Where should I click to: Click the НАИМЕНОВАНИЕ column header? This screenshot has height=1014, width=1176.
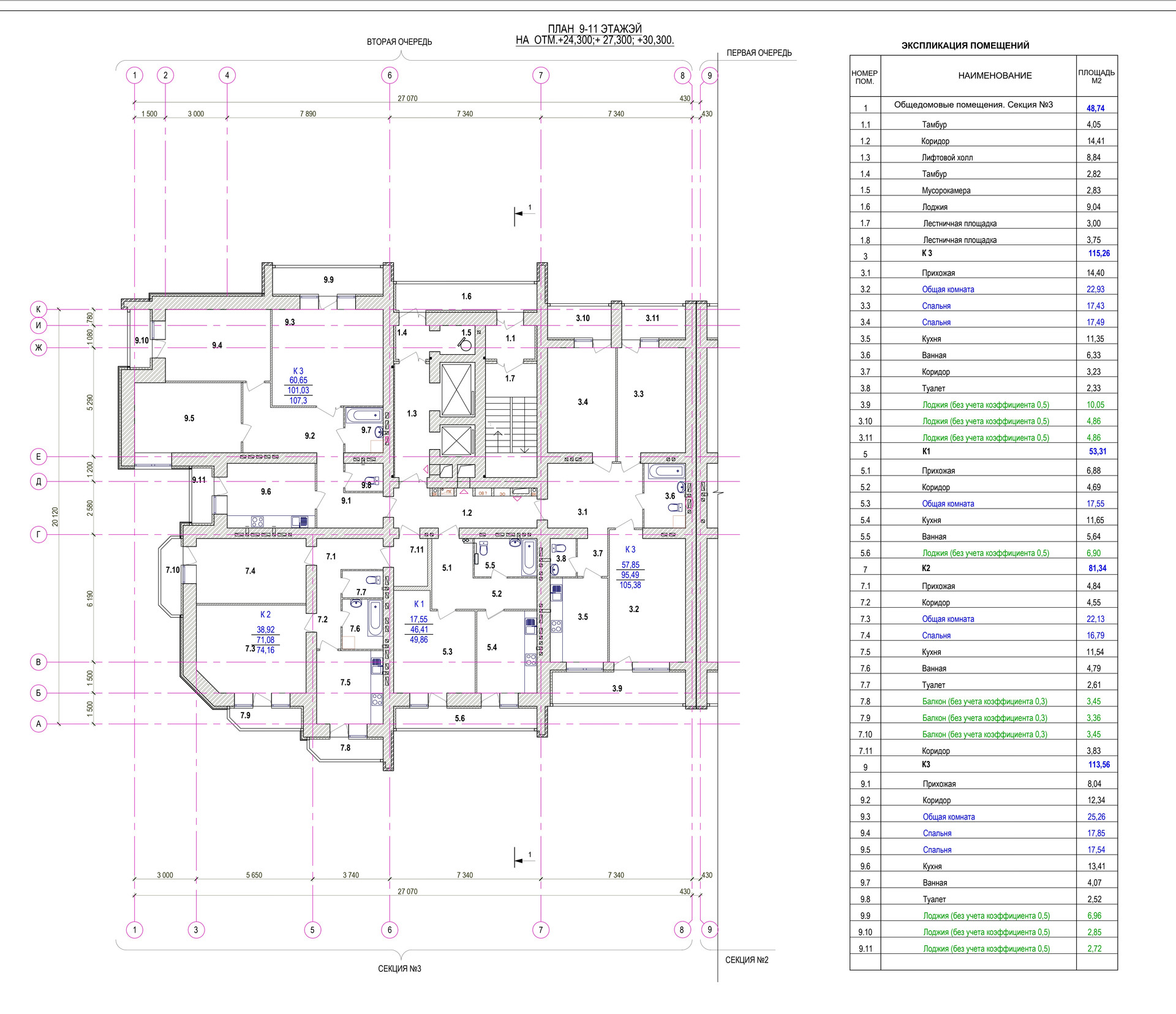995,76
